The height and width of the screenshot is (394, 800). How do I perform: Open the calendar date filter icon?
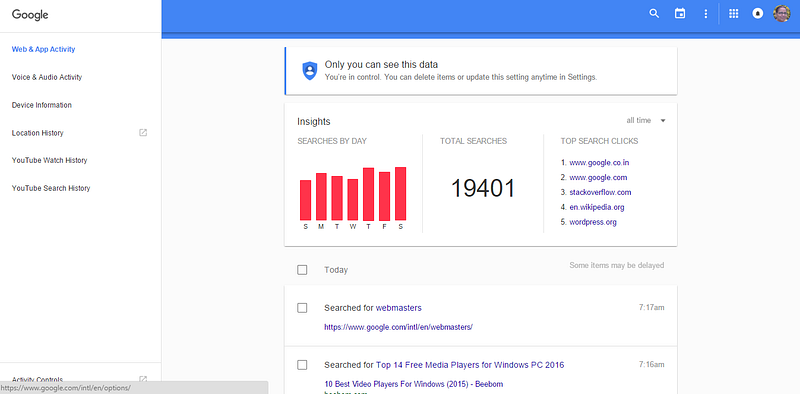click(x=680, y=14)
